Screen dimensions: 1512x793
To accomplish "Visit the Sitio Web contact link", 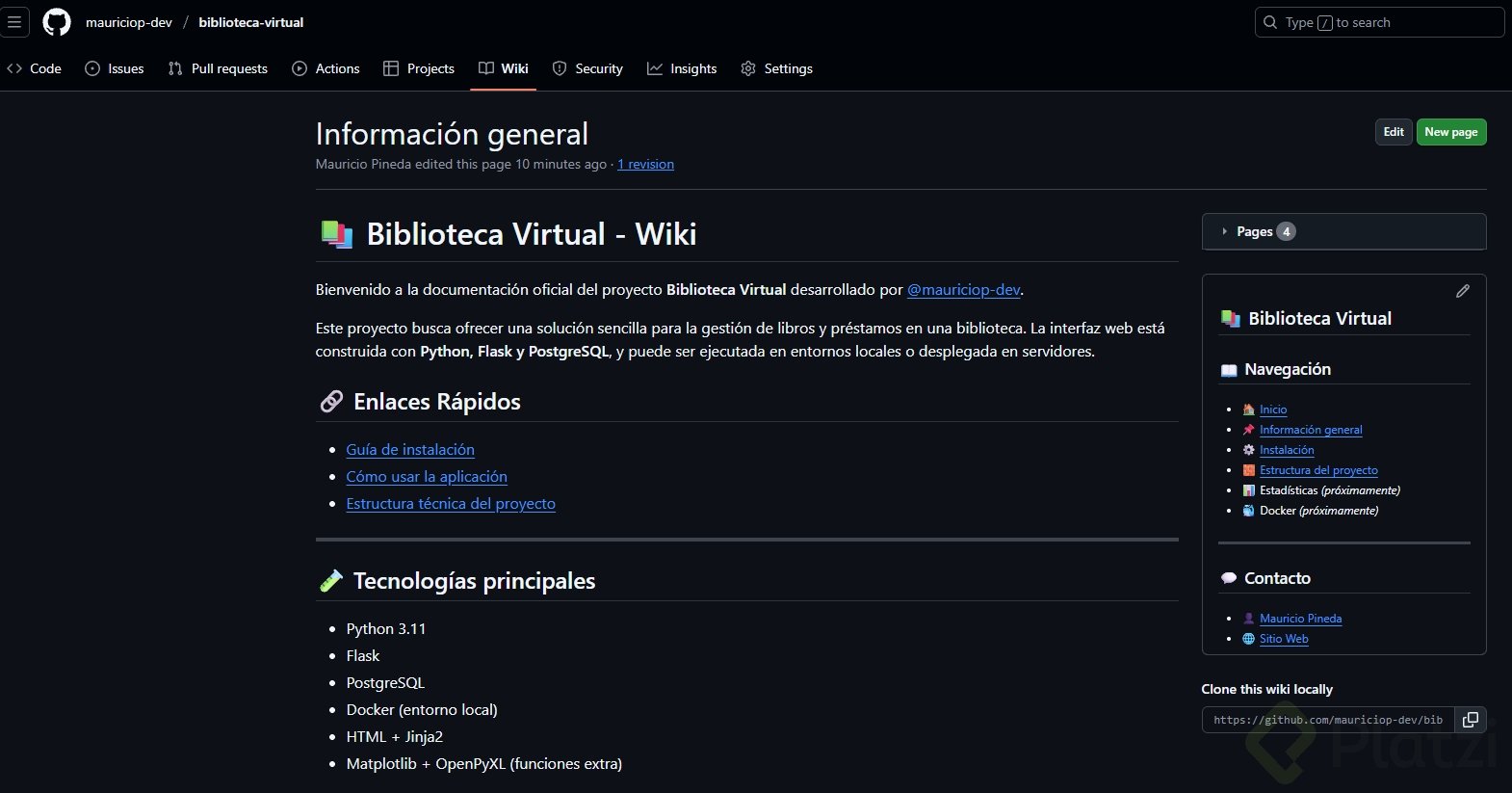I will (x=1284, y=639).
